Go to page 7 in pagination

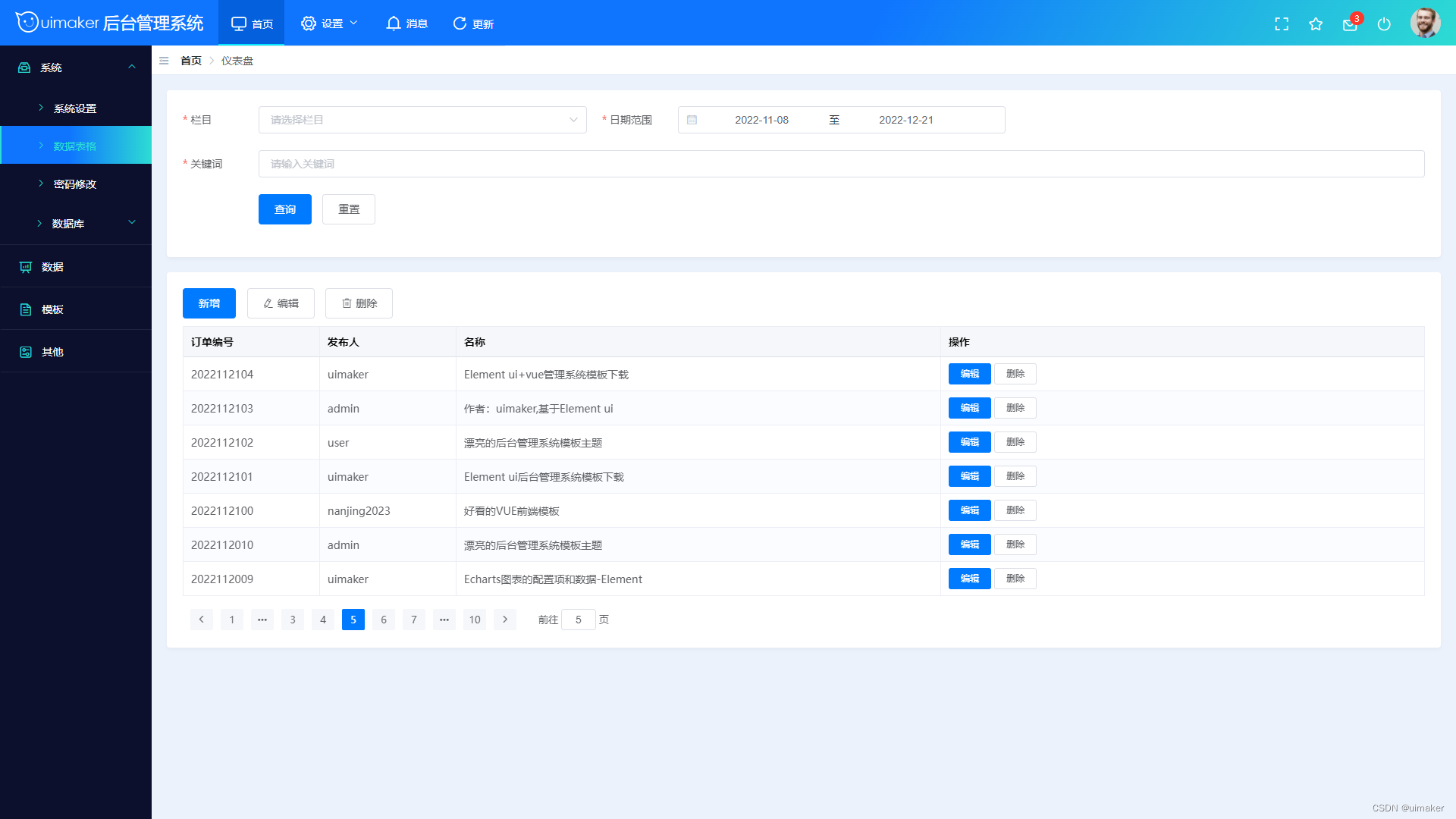414,620
